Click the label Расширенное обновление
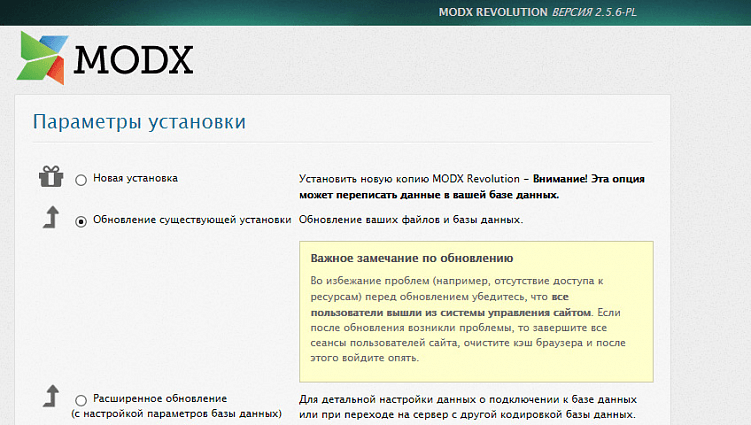The height and width of the screenshot is (425, 751). tap(160, 398)
